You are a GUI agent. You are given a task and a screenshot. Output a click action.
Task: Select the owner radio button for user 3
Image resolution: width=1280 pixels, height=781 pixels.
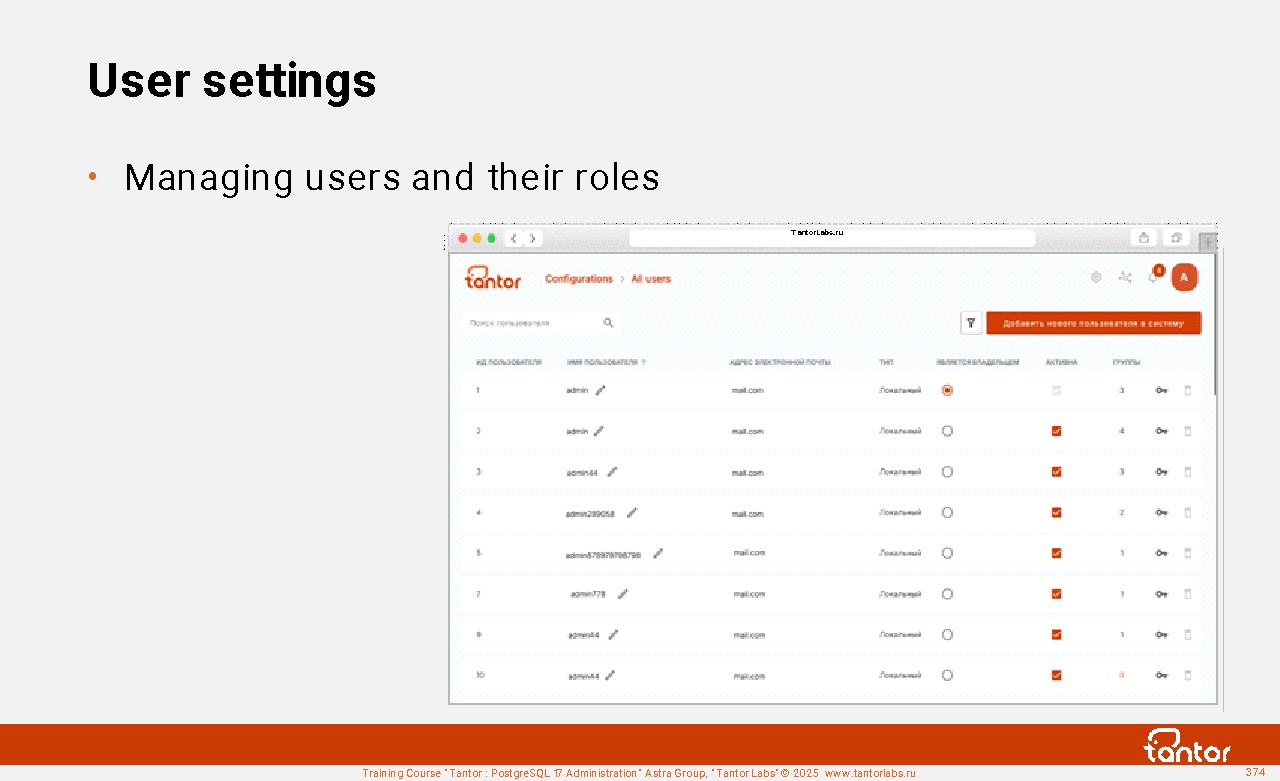[947, 472]
